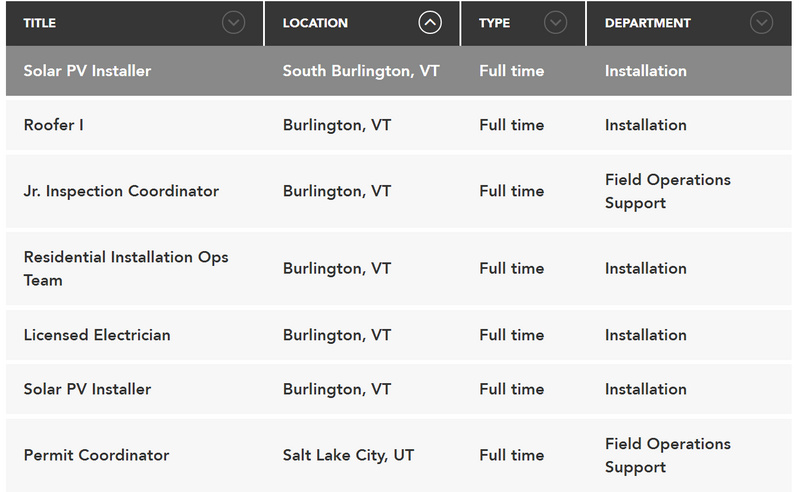Click the Salt Lake City, UT location cell
This screenshot has height=492, width=800.
(x=348, y=455)
